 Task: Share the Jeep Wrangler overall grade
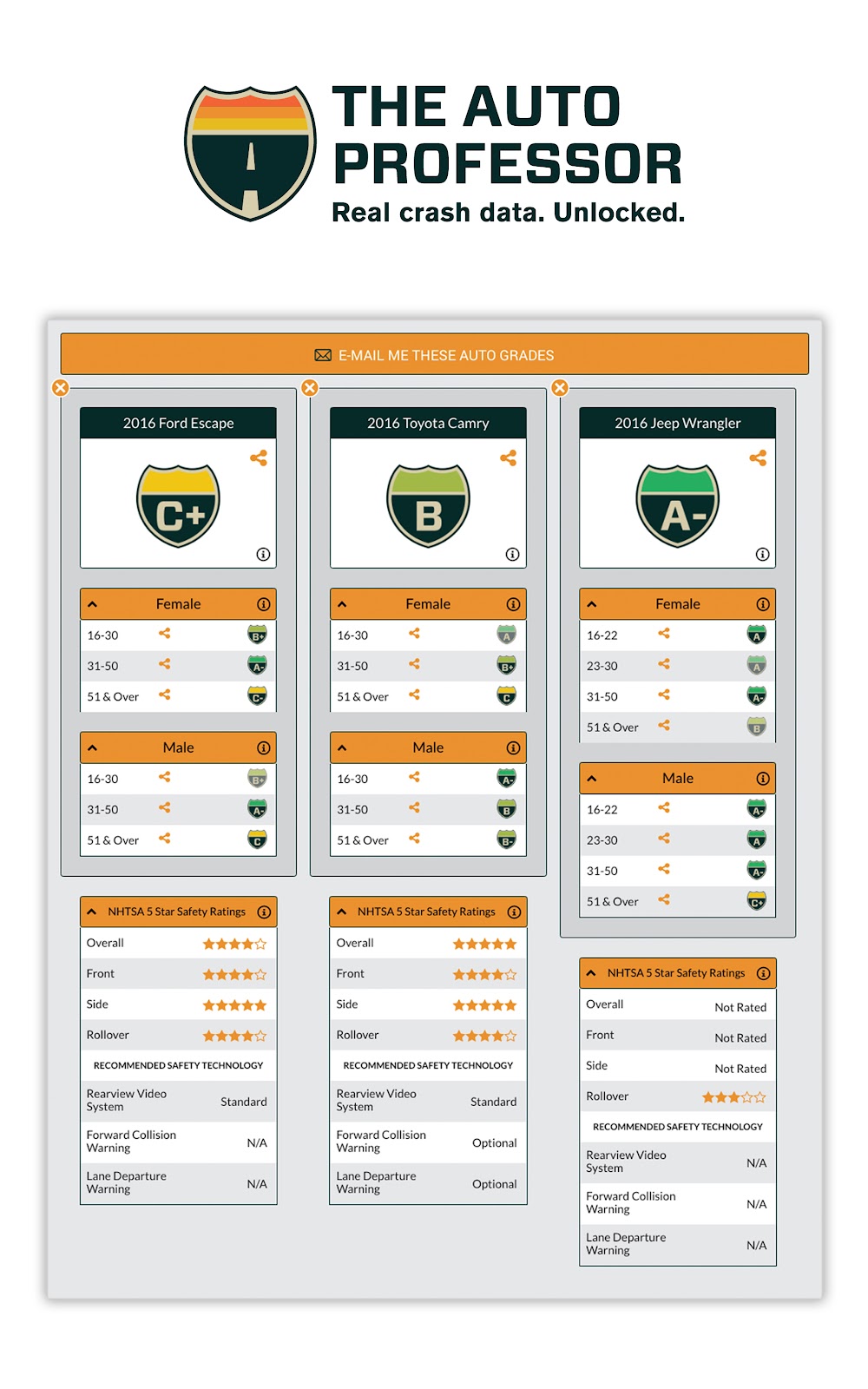(758, 458)
